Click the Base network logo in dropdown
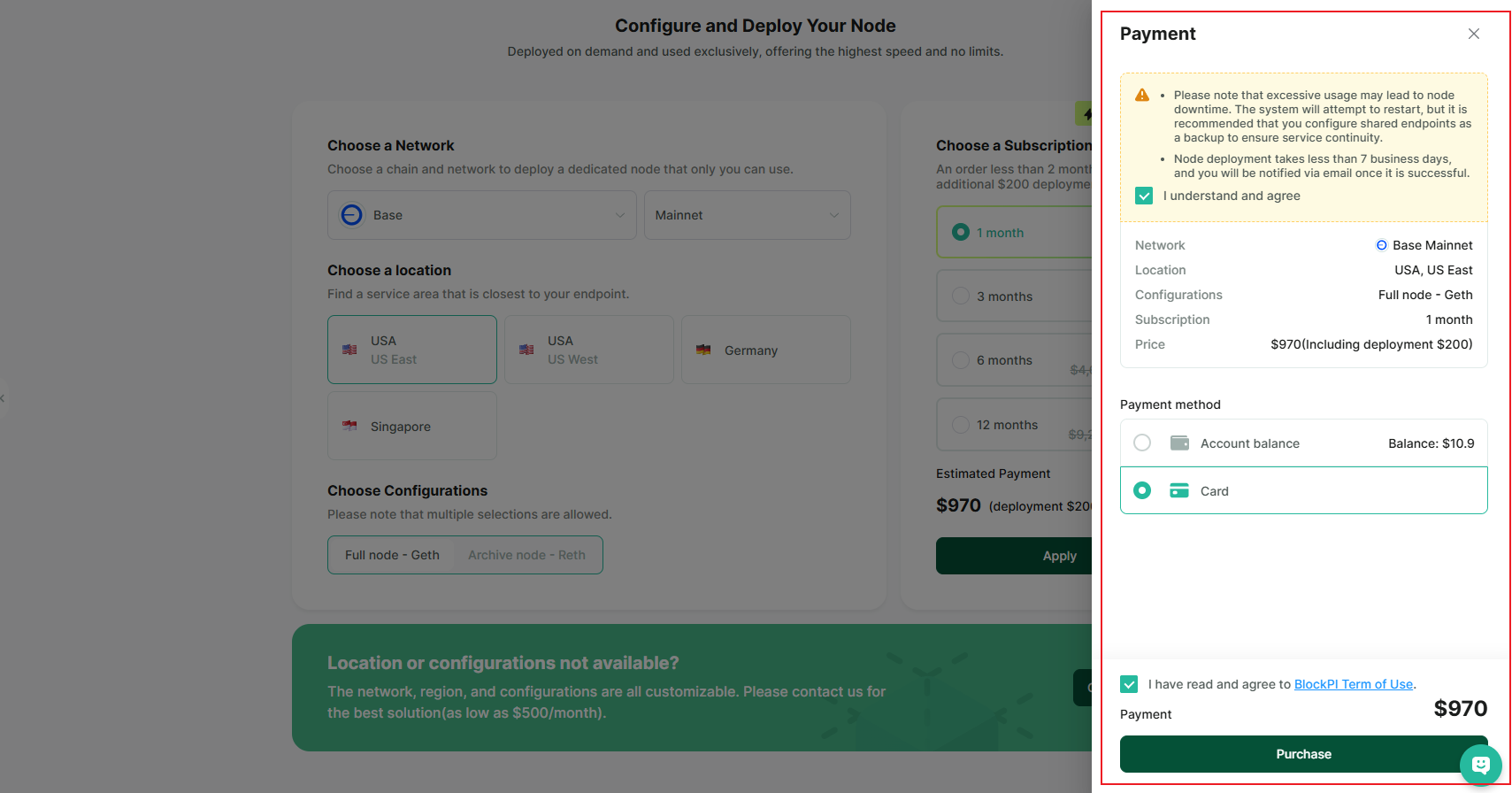 [352, 215]
